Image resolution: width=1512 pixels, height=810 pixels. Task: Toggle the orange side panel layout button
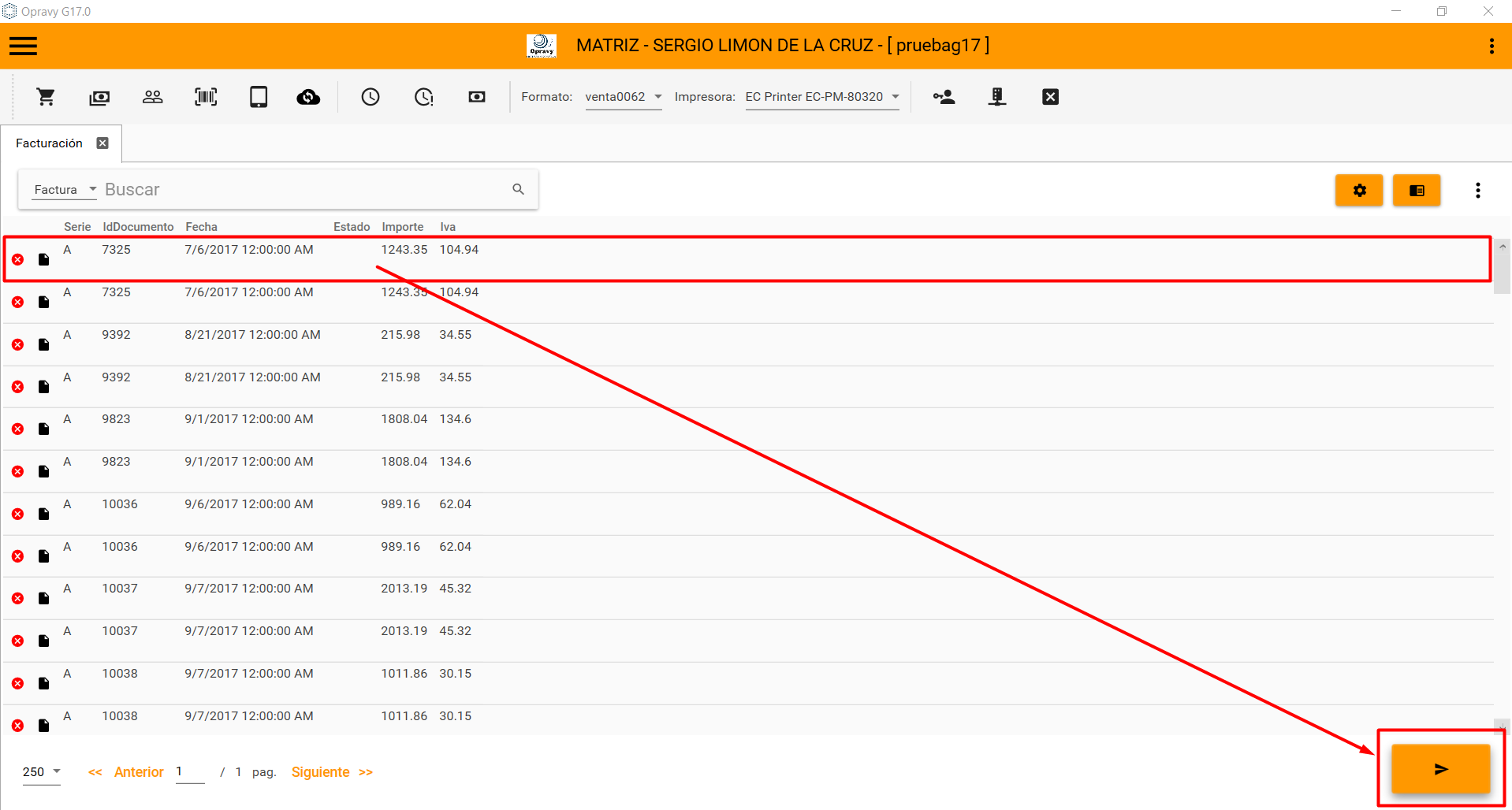point(1417,190)
